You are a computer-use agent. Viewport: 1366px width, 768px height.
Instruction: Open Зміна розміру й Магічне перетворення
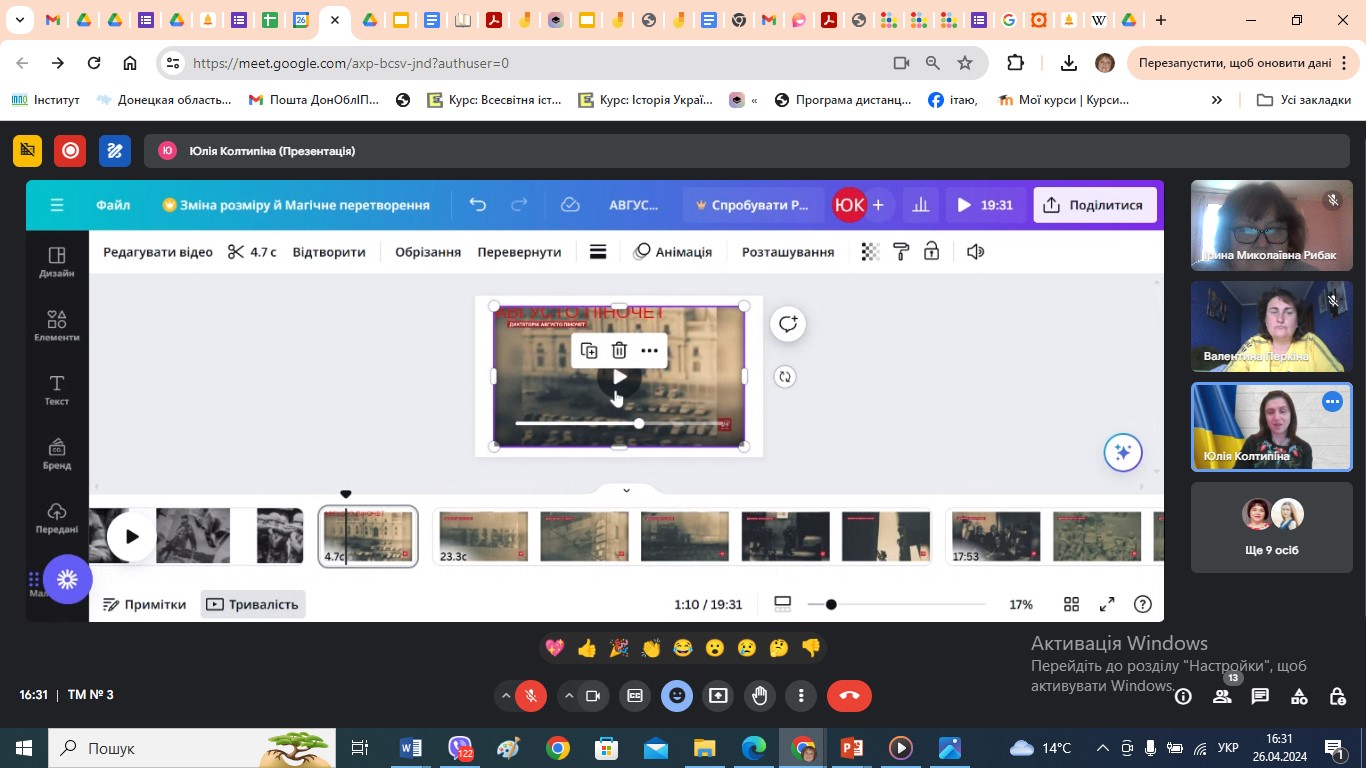(296, 205)
